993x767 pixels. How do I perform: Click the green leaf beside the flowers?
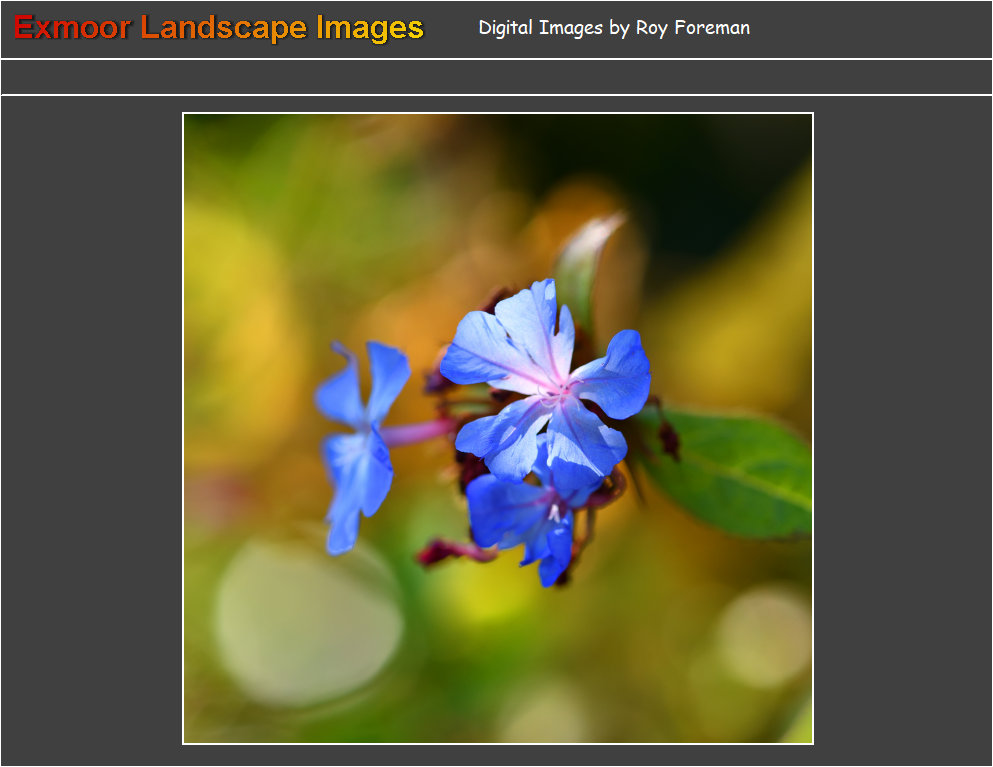pyautogui.click(x=735, y=468)
